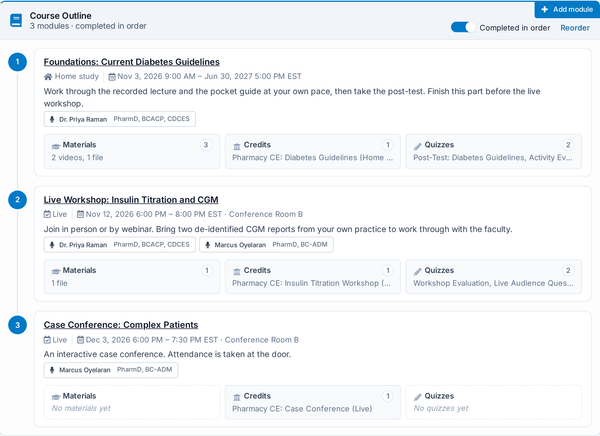
Task: Open Credits card for Insulin Titration Workshop
Action: click(313, 277)
